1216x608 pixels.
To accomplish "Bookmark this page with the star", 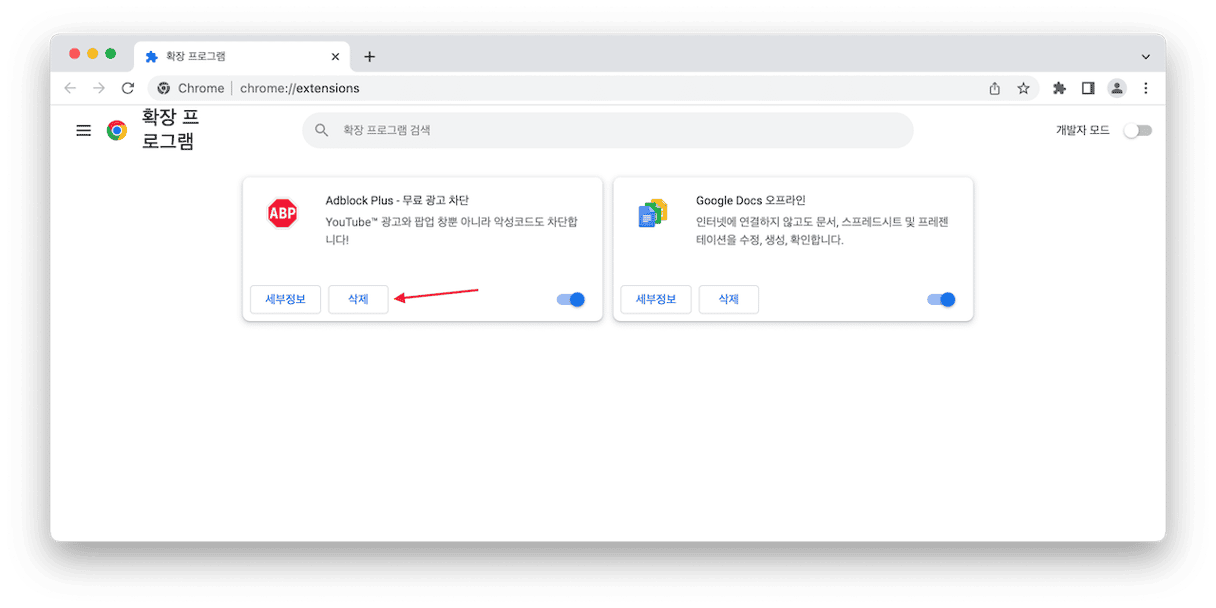I will pos(1023,88).
